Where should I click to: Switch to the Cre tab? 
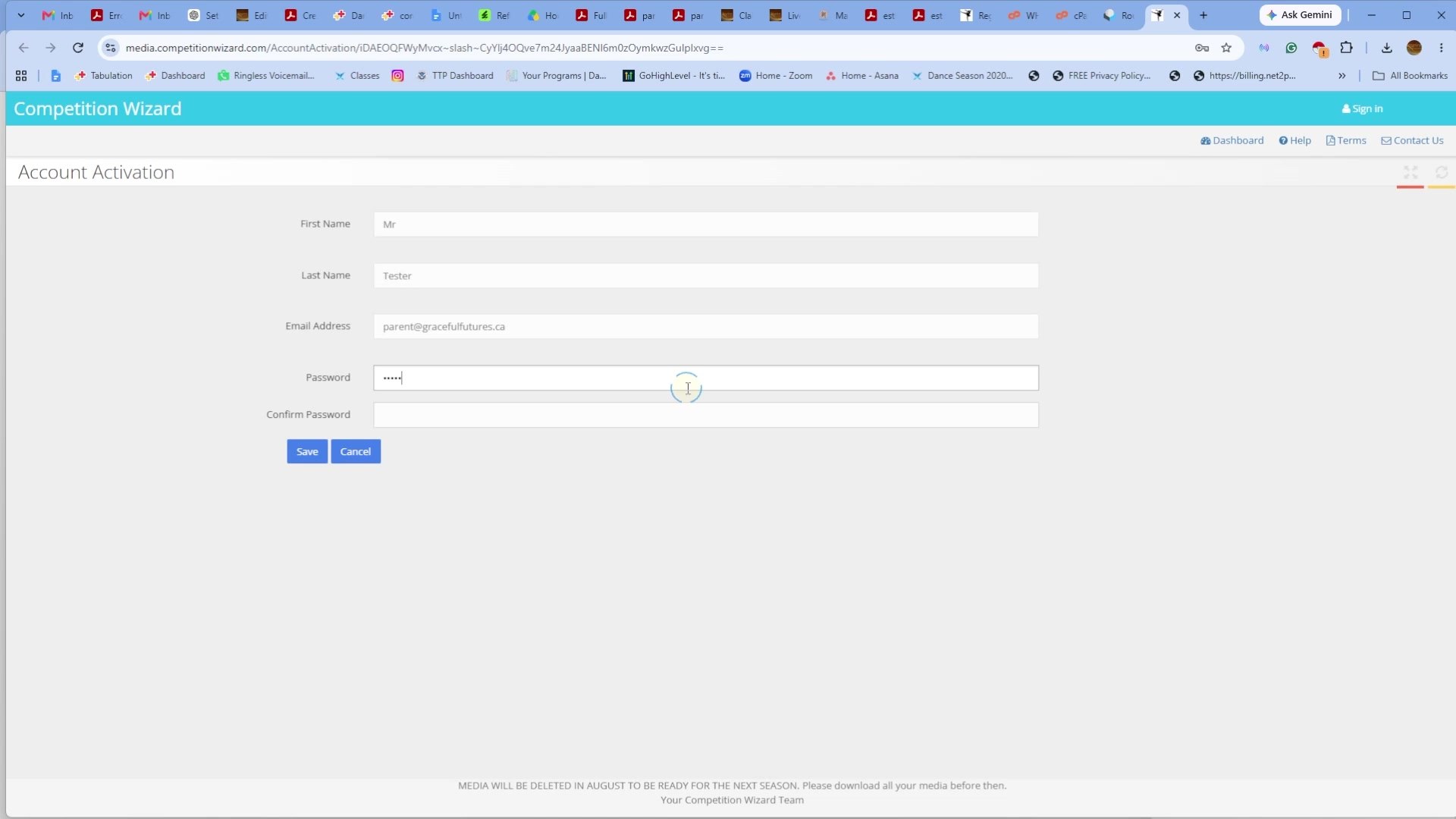click(300, 15)
